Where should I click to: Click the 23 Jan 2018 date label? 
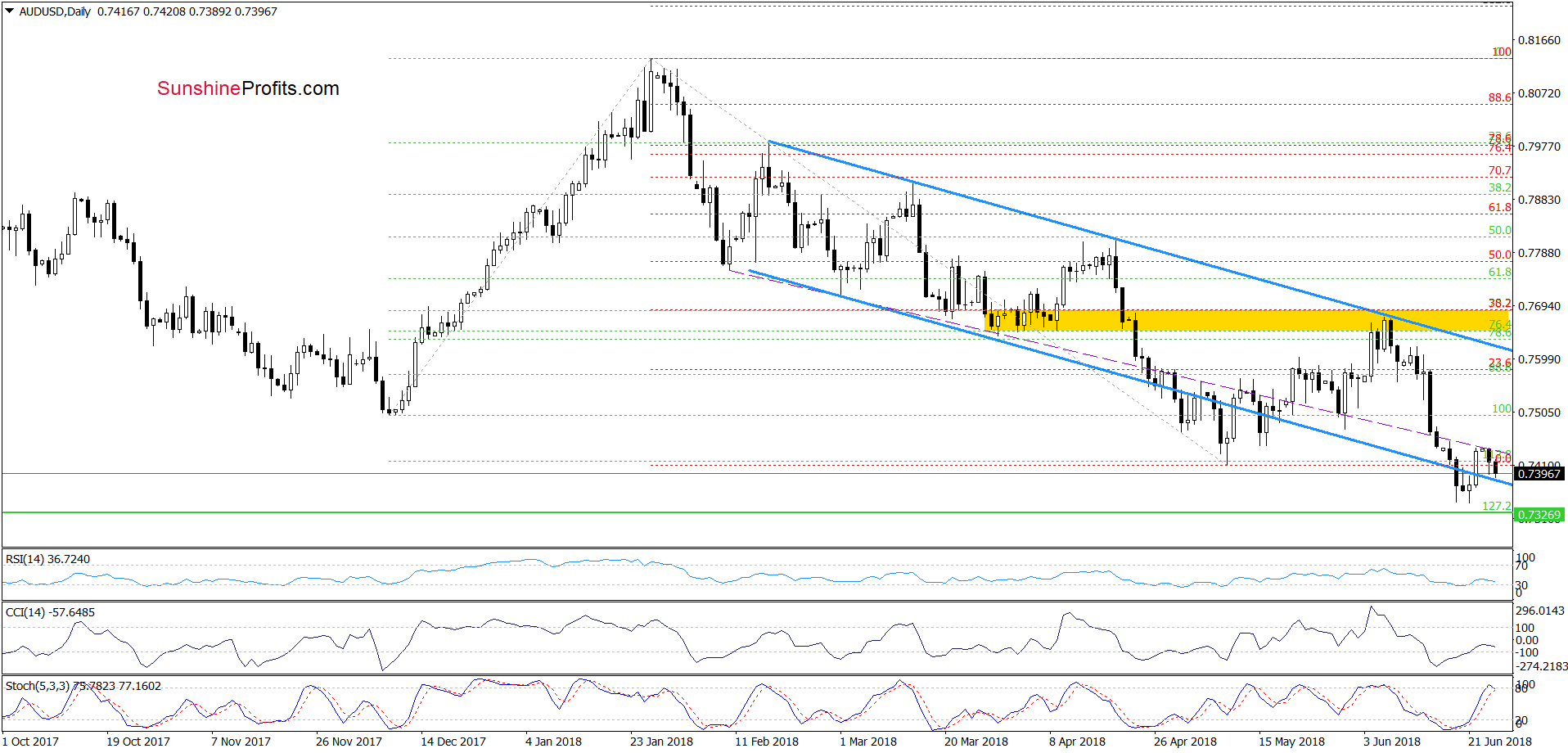(661, 742)
